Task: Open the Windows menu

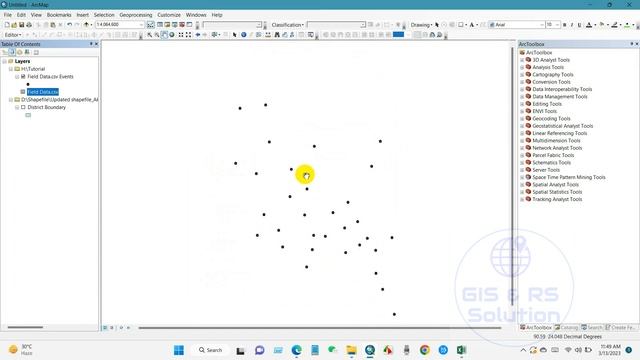Action: click(196, 15)
